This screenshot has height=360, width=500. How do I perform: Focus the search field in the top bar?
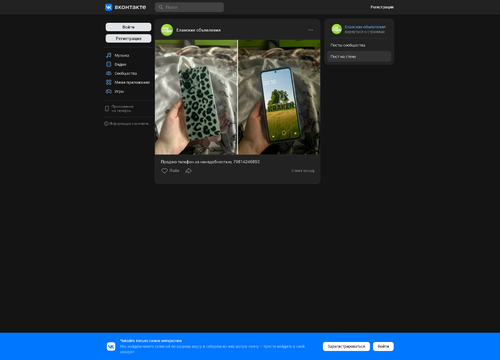[189, 7]
